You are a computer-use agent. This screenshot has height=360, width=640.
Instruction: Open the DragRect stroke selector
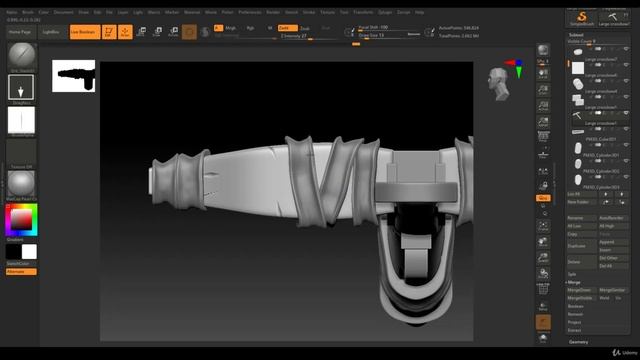(x=21, y=87)
